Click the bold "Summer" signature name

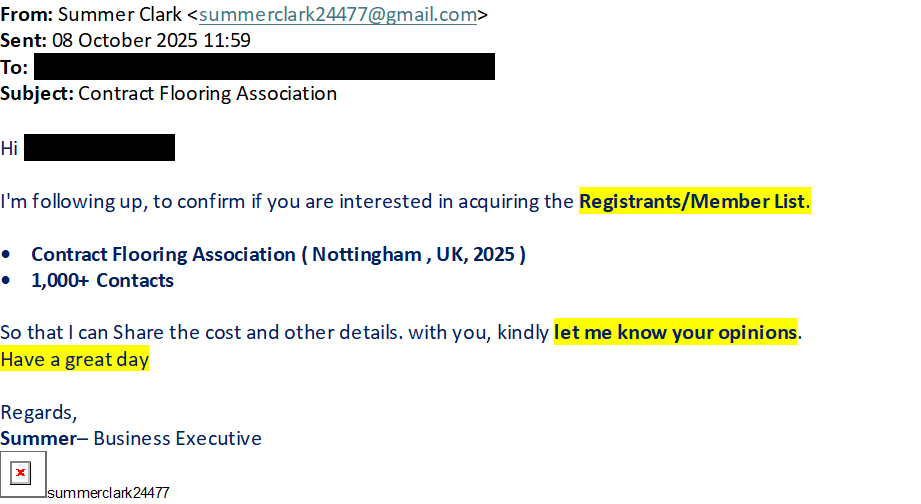(x=38, y=438)
